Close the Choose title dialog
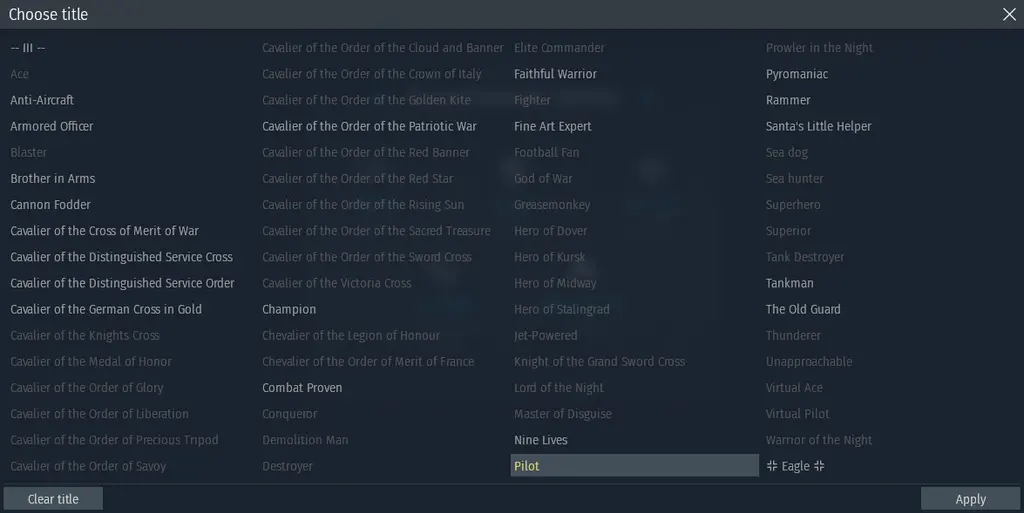Image resolution: width=1024 pixels, height=513 pixels. click(1009, 14)
